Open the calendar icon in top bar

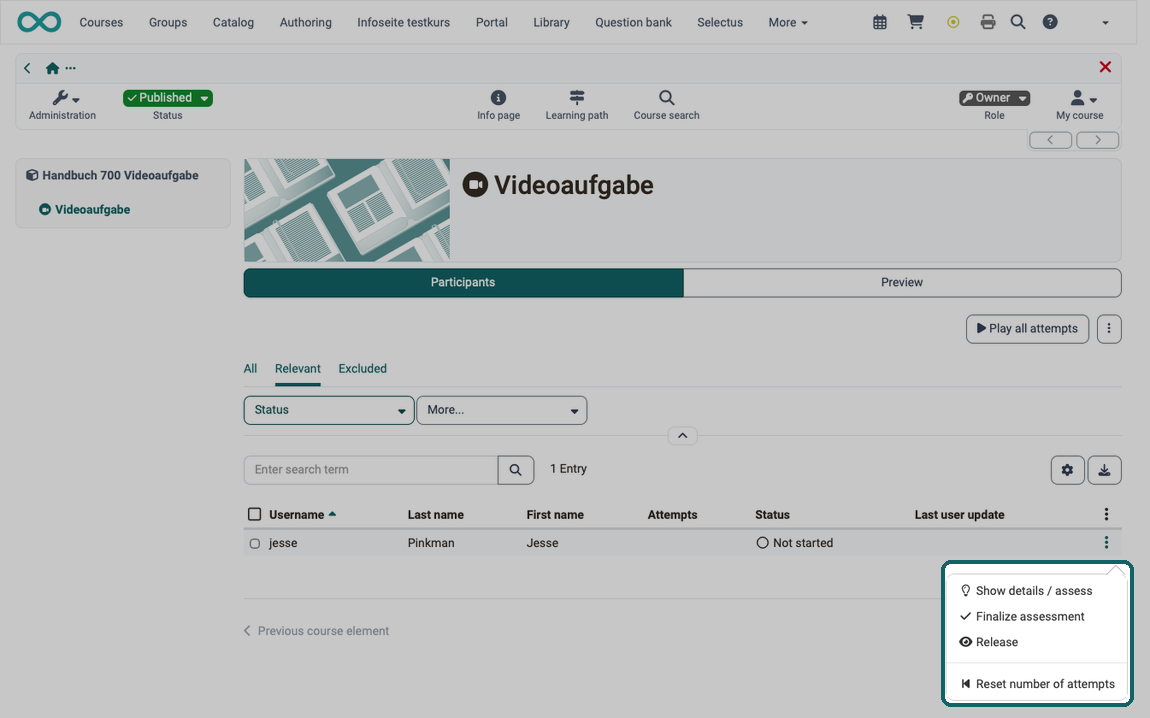pyautogui.click(x=879, y=23)
